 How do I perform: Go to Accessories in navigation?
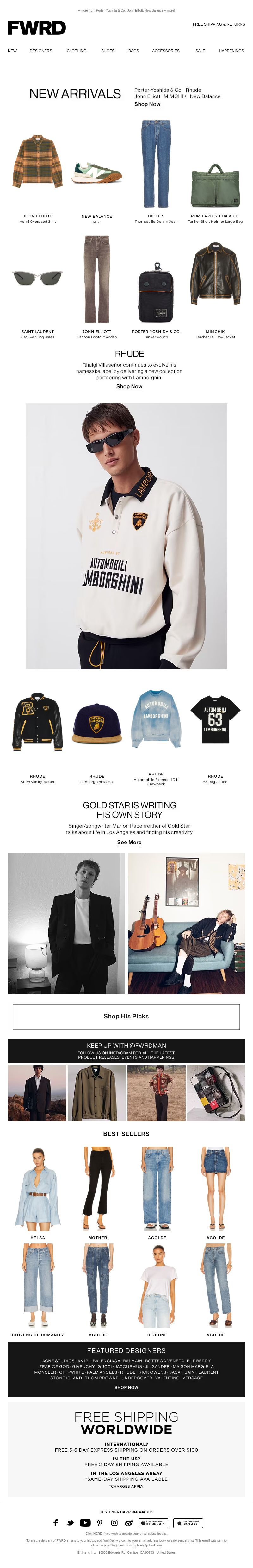point(165,51)
